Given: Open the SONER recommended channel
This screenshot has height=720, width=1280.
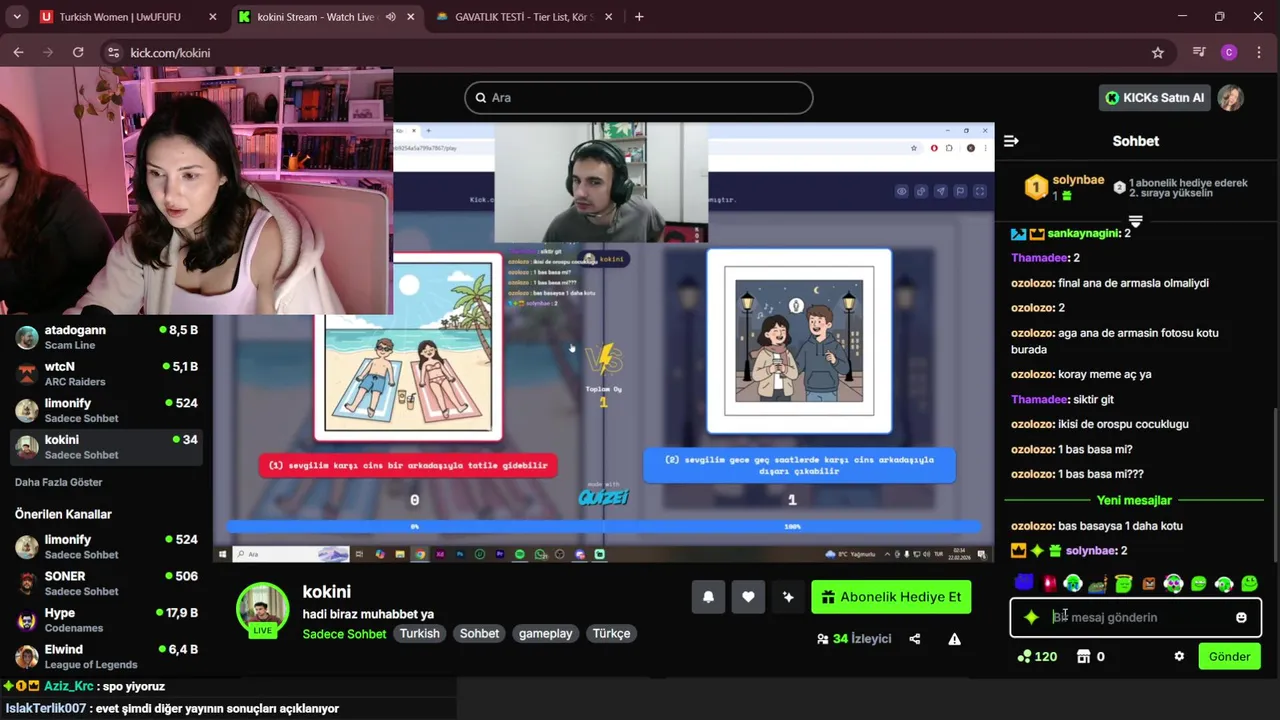Looking at the screenshot, I should tap(106, 583).
